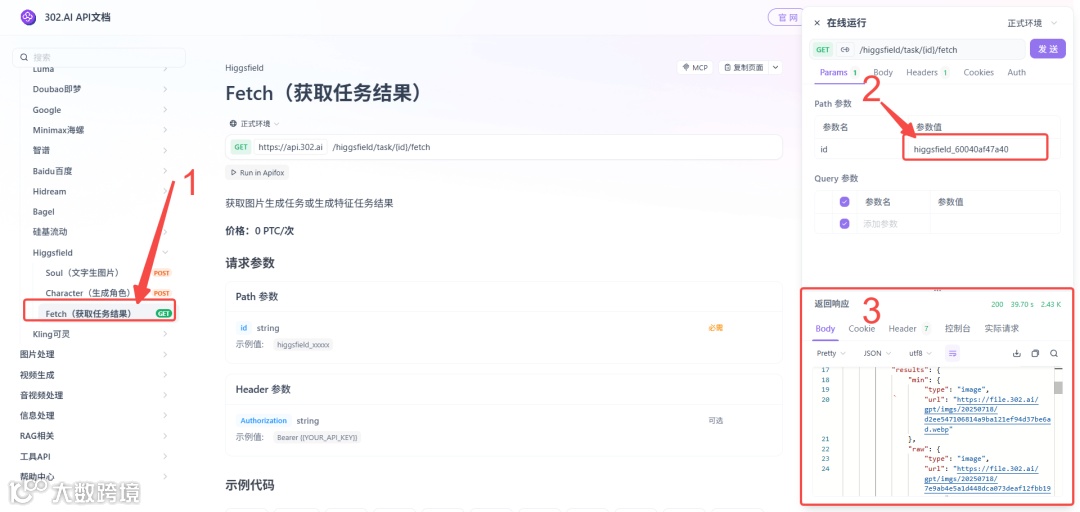Select the response Body tab
This screenshot has width=1080, height=512.
click(x=825, y=329)
